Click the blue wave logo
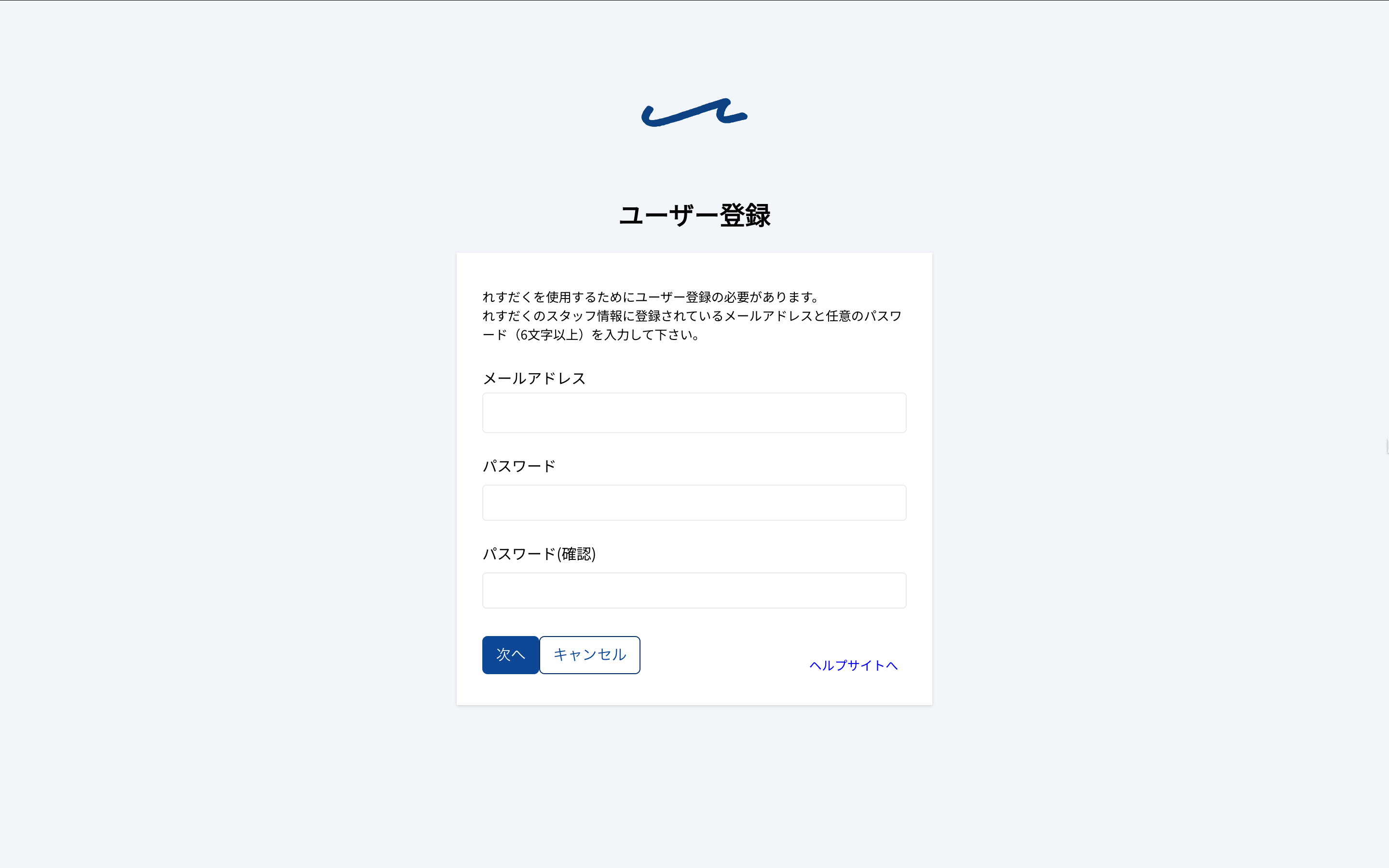 coord(694,112)
